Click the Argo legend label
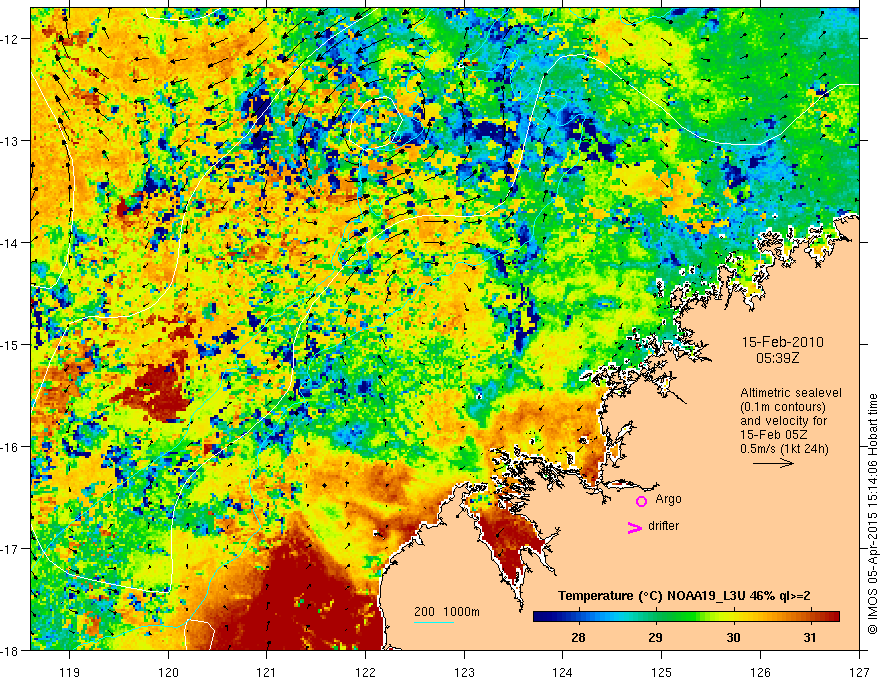This screenshot has height=680, width=880. point(668,499)
